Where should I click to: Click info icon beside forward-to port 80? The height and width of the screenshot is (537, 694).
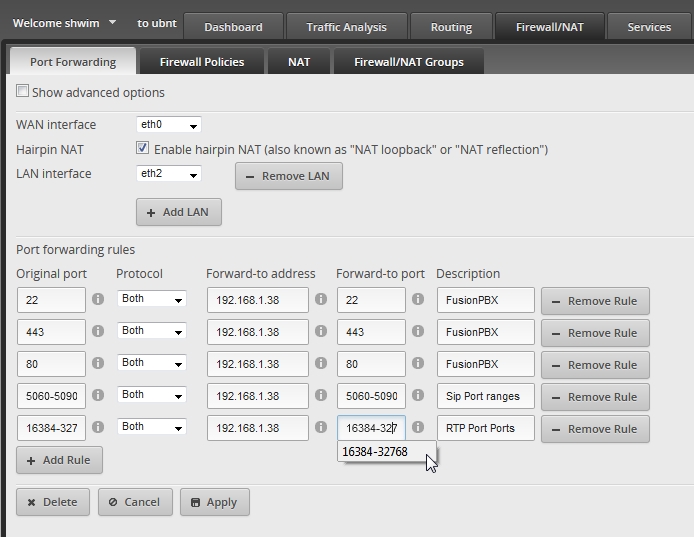[x=418, y=363]
